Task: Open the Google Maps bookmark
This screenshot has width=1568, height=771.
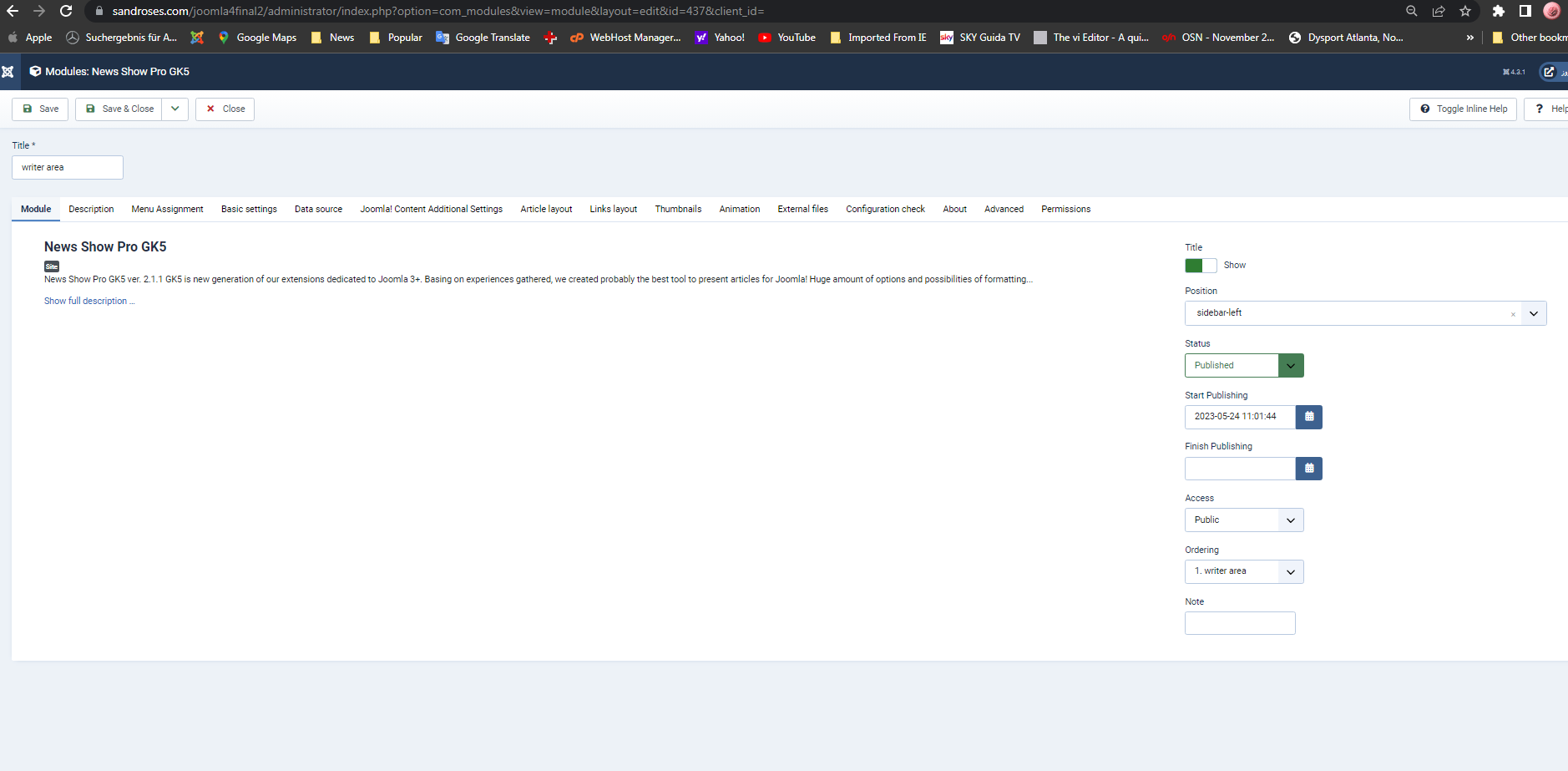Action: pos(257,38)
